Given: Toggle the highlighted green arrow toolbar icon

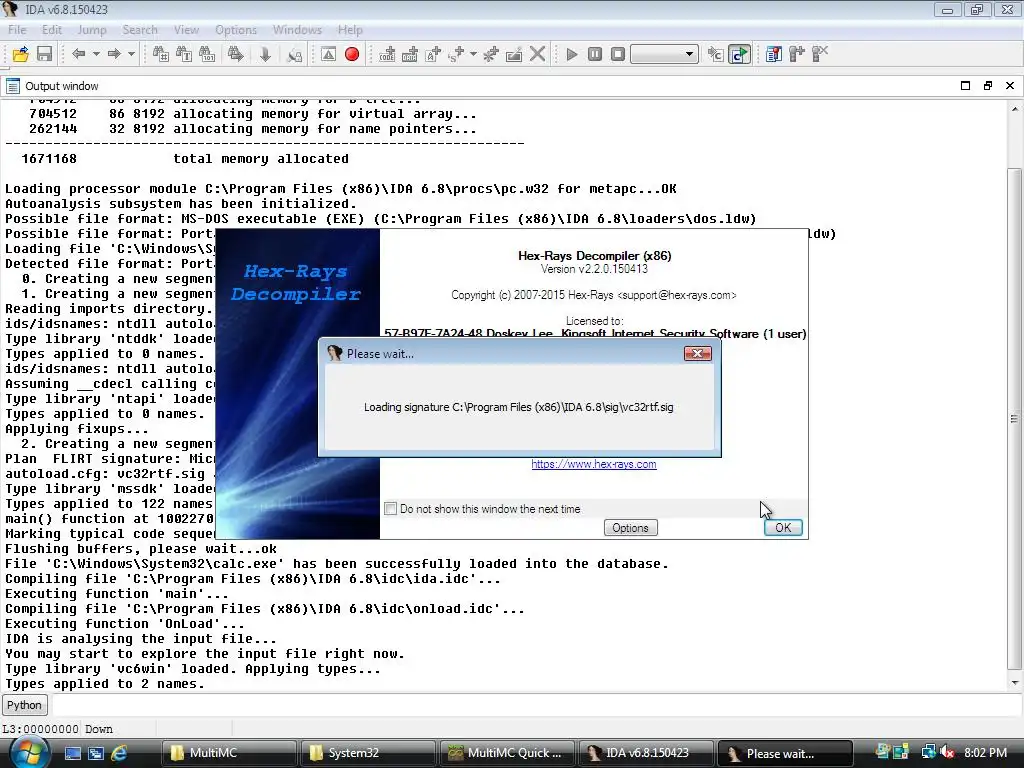Looking at the screenshot, I should click(739, 54).
